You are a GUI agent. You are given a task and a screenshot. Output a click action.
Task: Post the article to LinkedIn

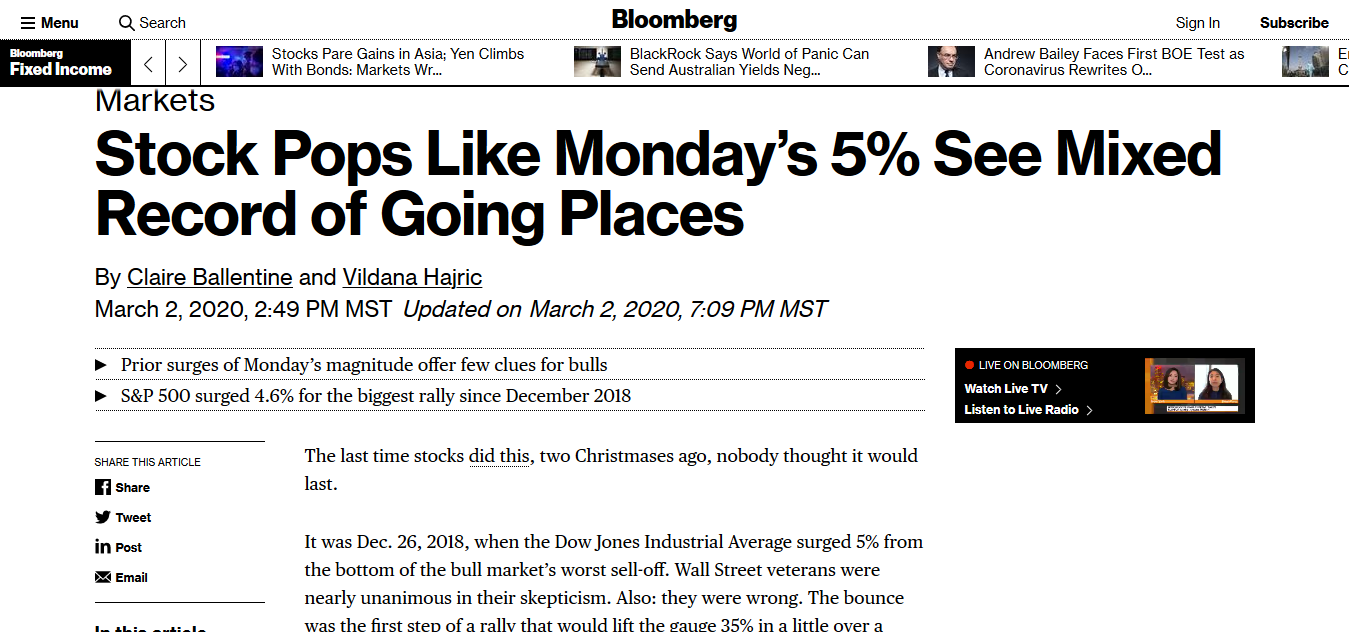click(x=118, y=547)
